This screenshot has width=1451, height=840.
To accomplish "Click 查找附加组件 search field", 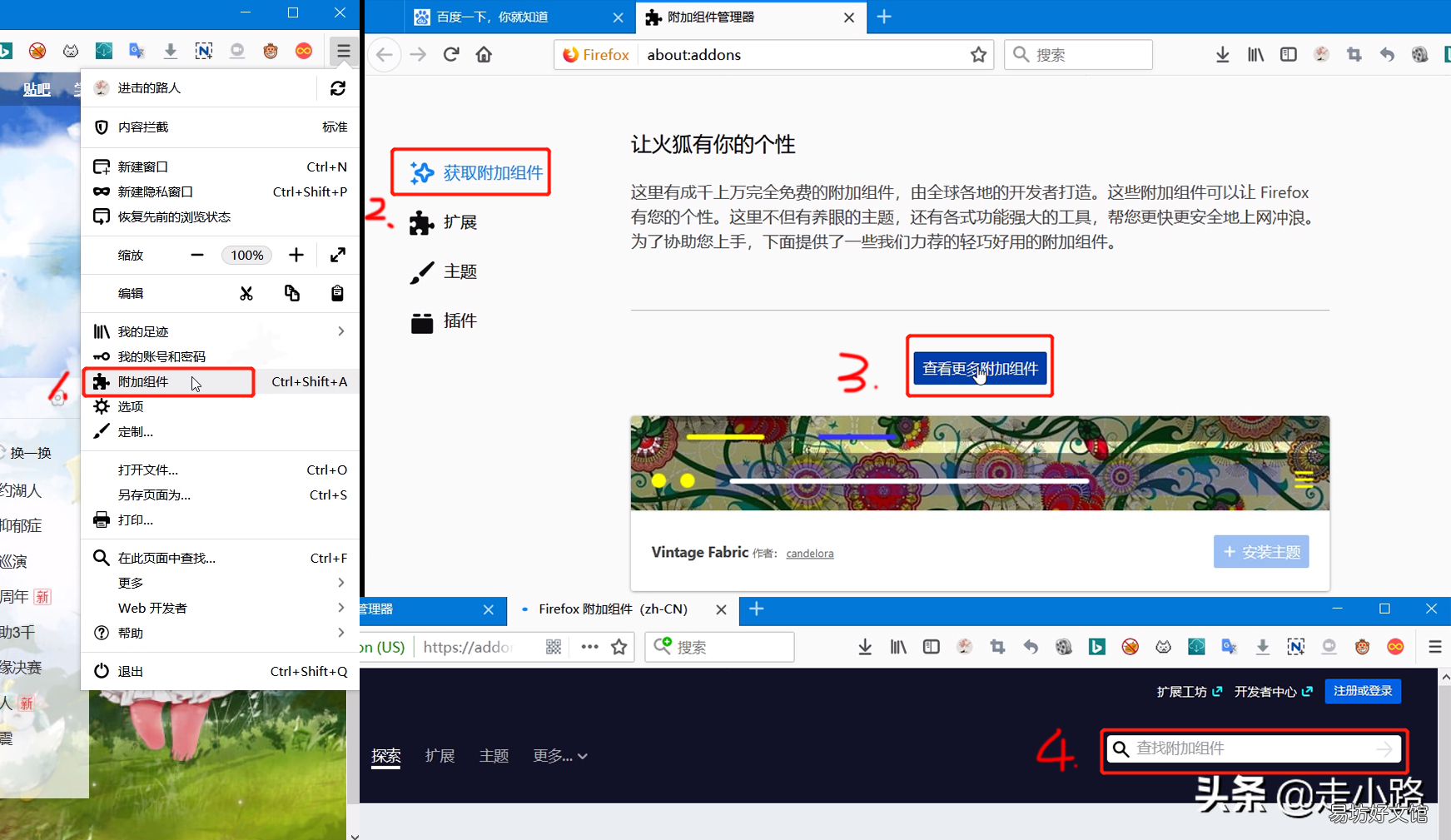I will click(1253, 748).
